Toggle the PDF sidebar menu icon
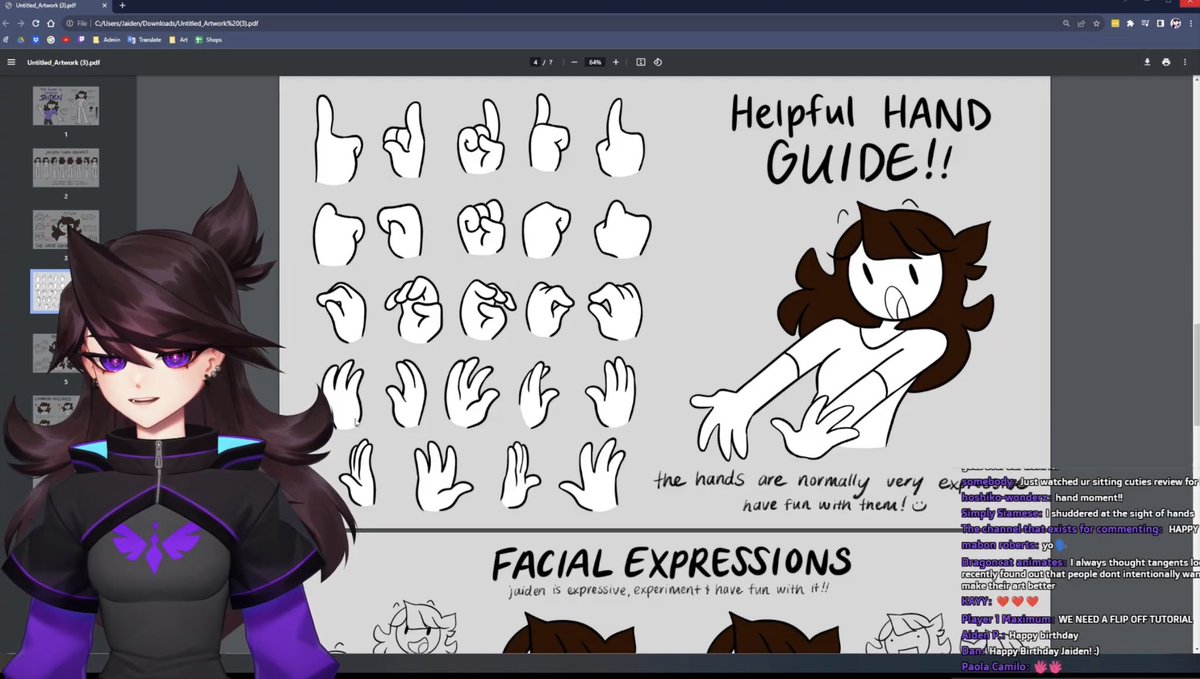The height and width of the screenshot is (679, 1200). point(11,62)
